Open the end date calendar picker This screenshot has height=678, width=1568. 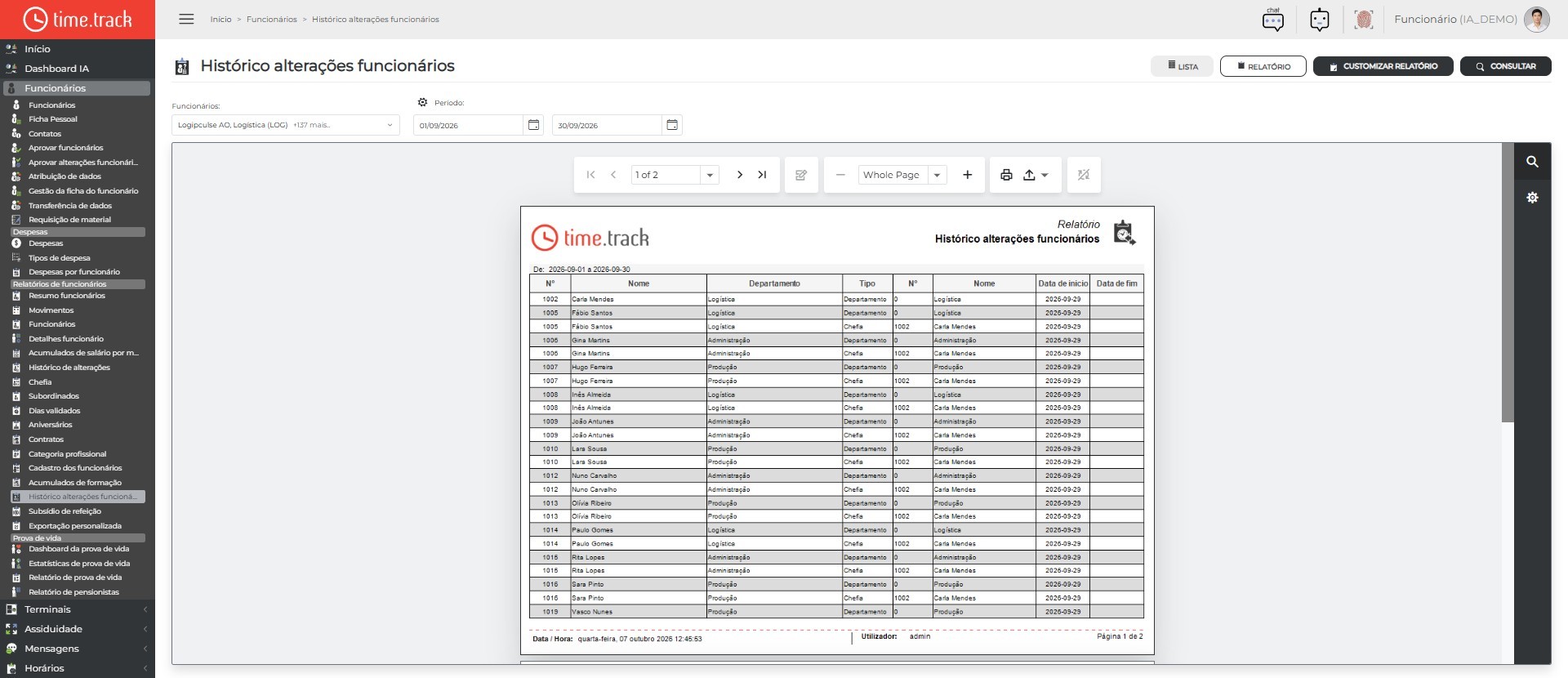(x=672, y=125)
